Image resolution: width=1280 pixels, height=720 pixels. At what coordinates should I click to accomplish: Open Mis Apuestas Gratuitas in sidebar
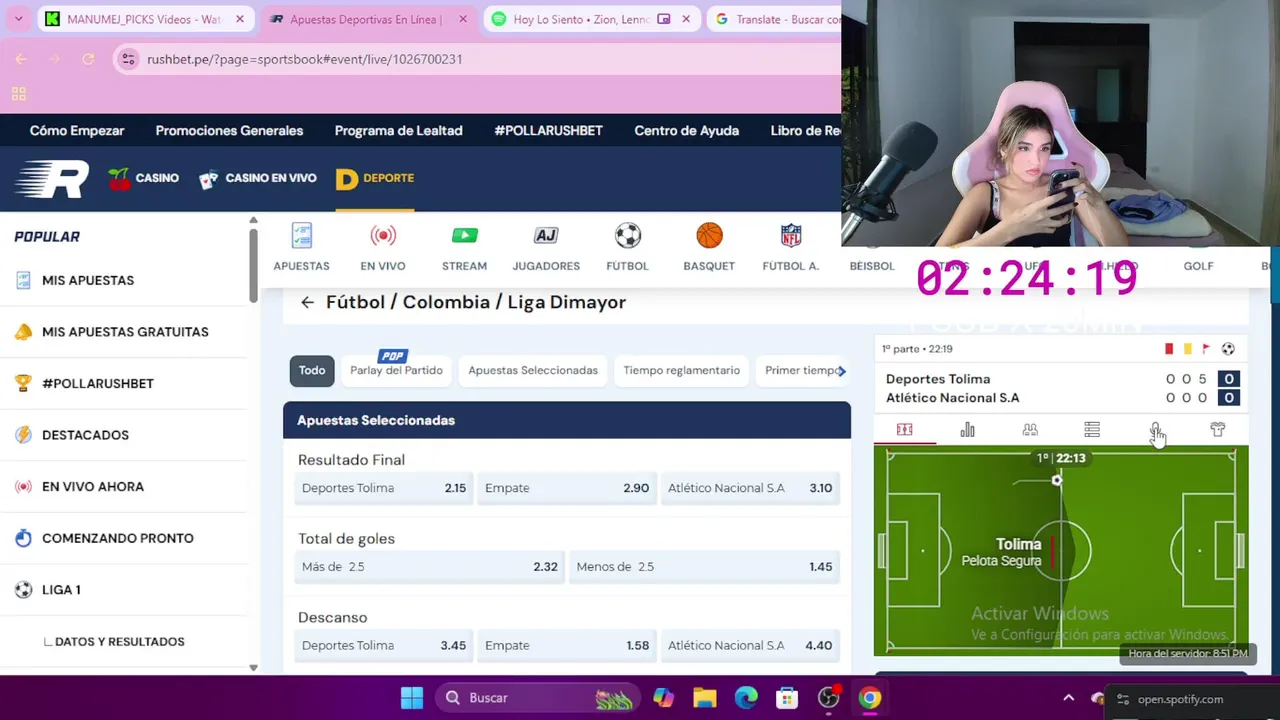point(125,332)
